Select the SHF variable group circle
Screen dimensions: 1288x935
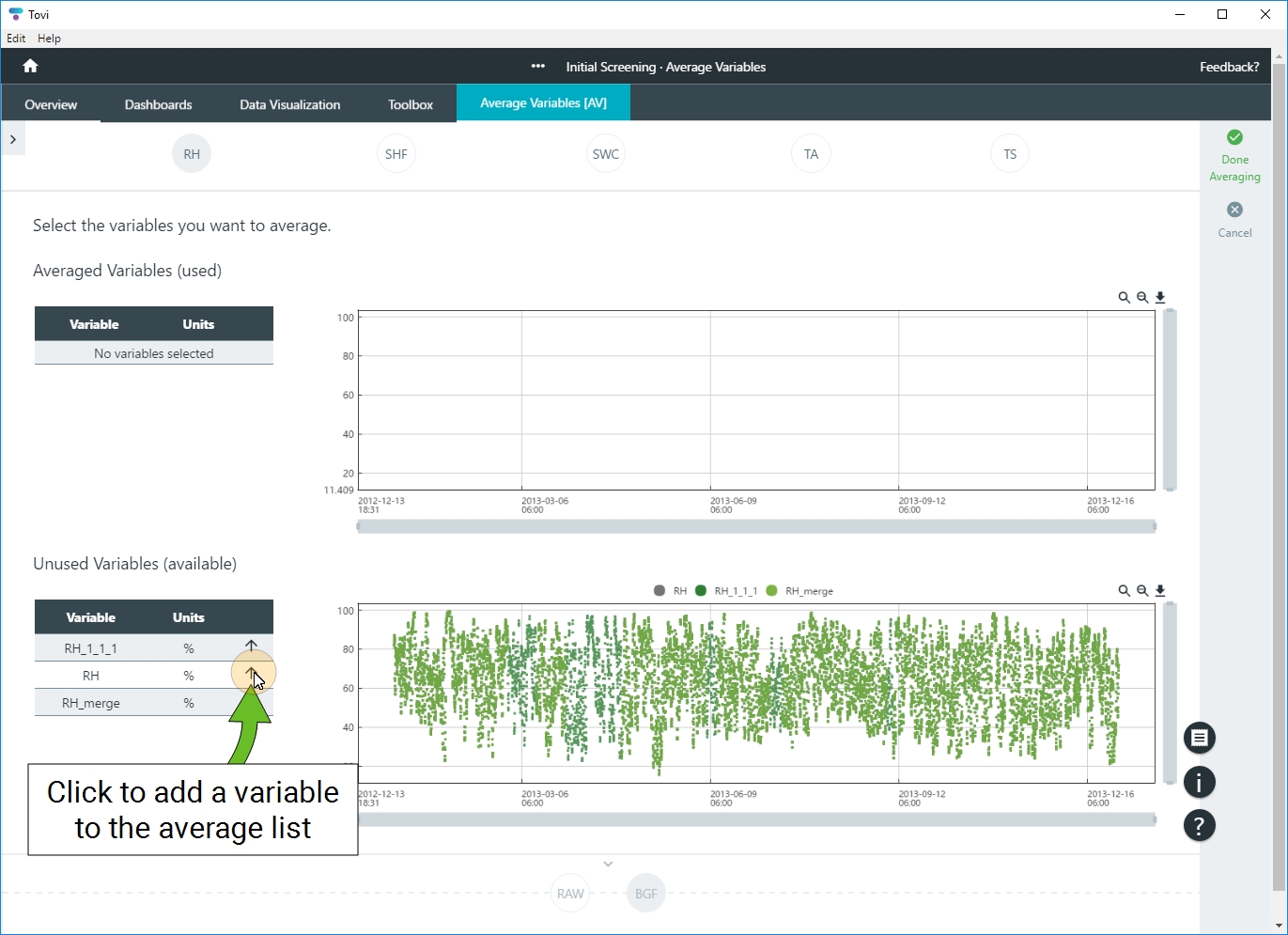396,154
